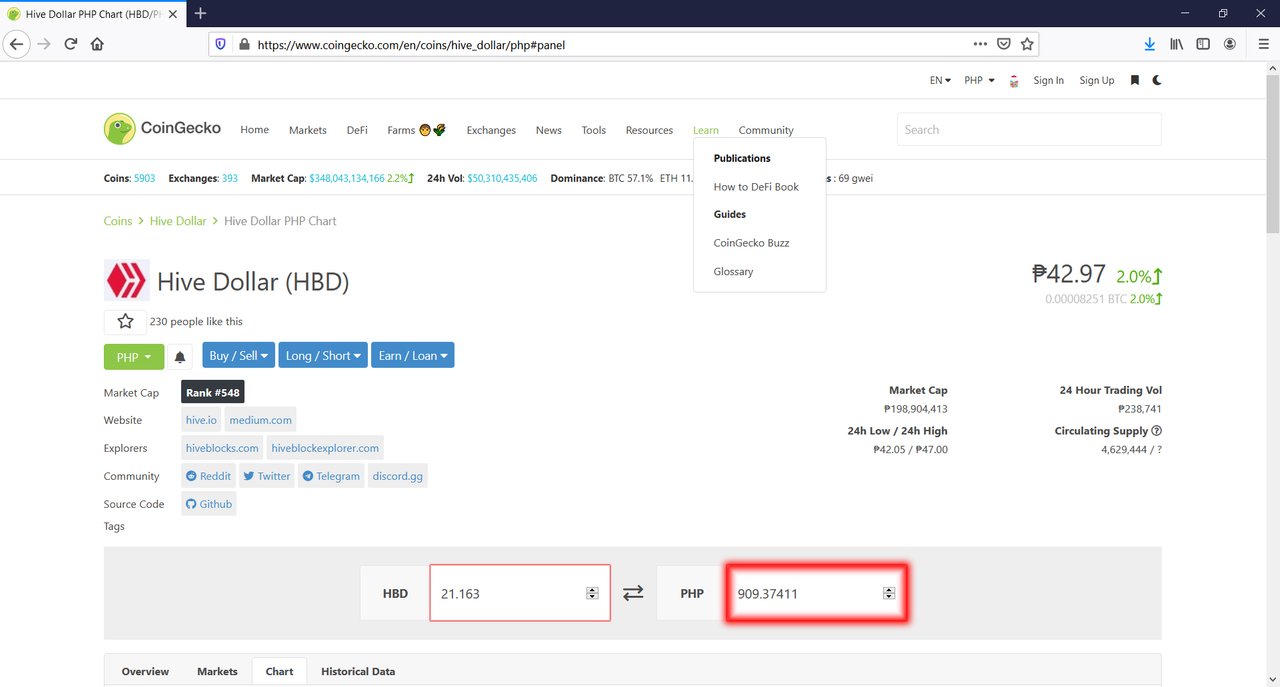Toggle dark mode with the moon icon
The height and width of the screenshot is (687, 1280).
click(1157, 80)
